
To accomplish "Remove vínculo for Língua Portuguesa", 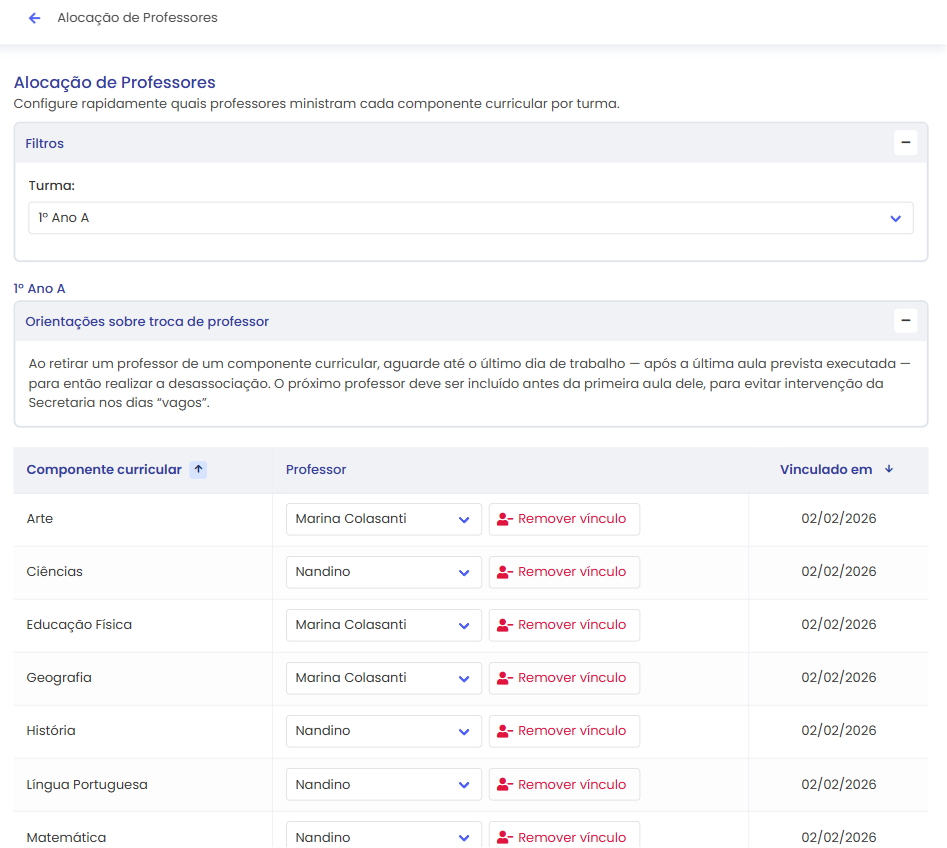I will coord(564,785).
